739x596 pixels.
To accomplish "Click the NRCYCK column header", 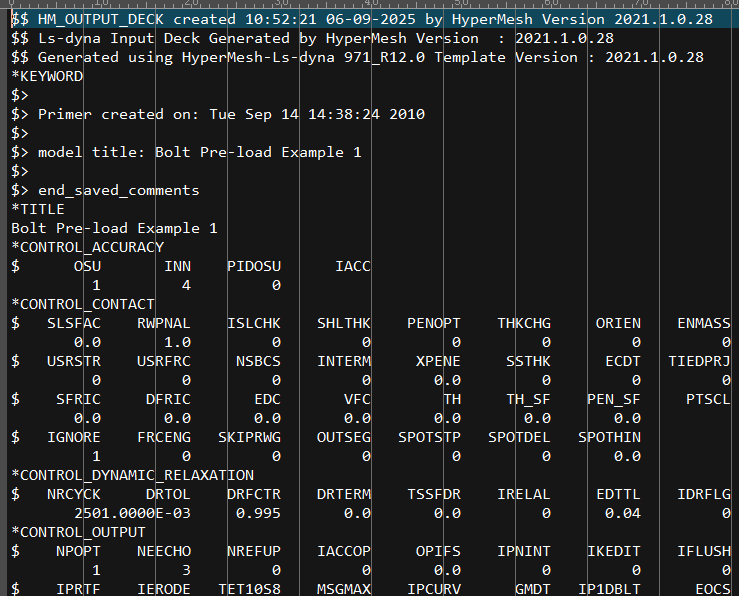I will [x=74, y=494].
